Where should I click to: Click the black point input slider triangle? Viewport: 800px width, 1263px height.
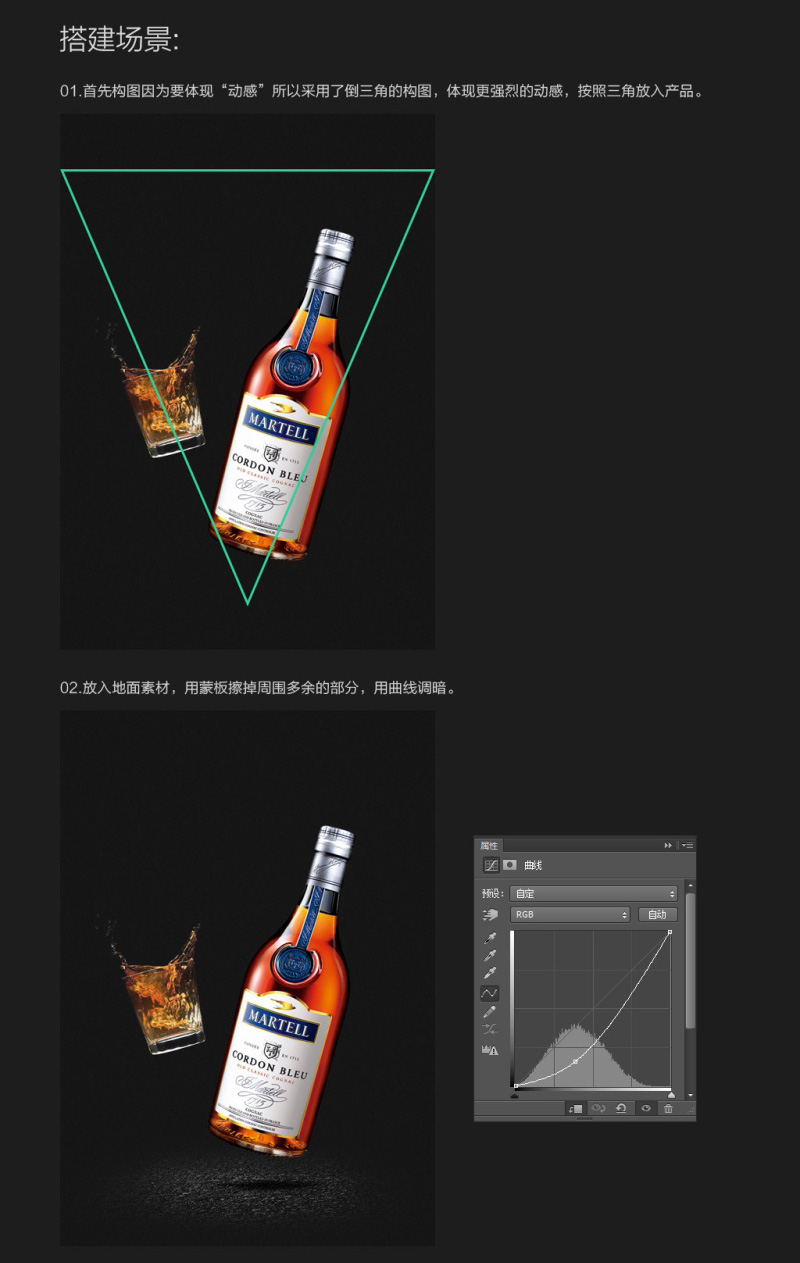(x=514, y=1096)
